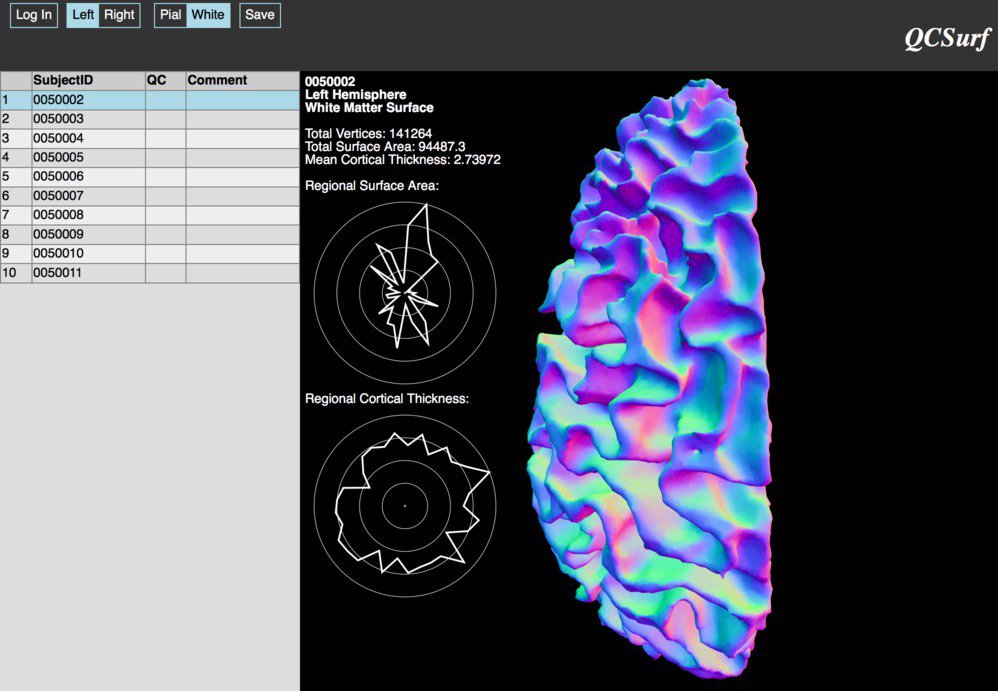
Task: Choose subject 0050008 from the list
Action: (x=88, y=215)
